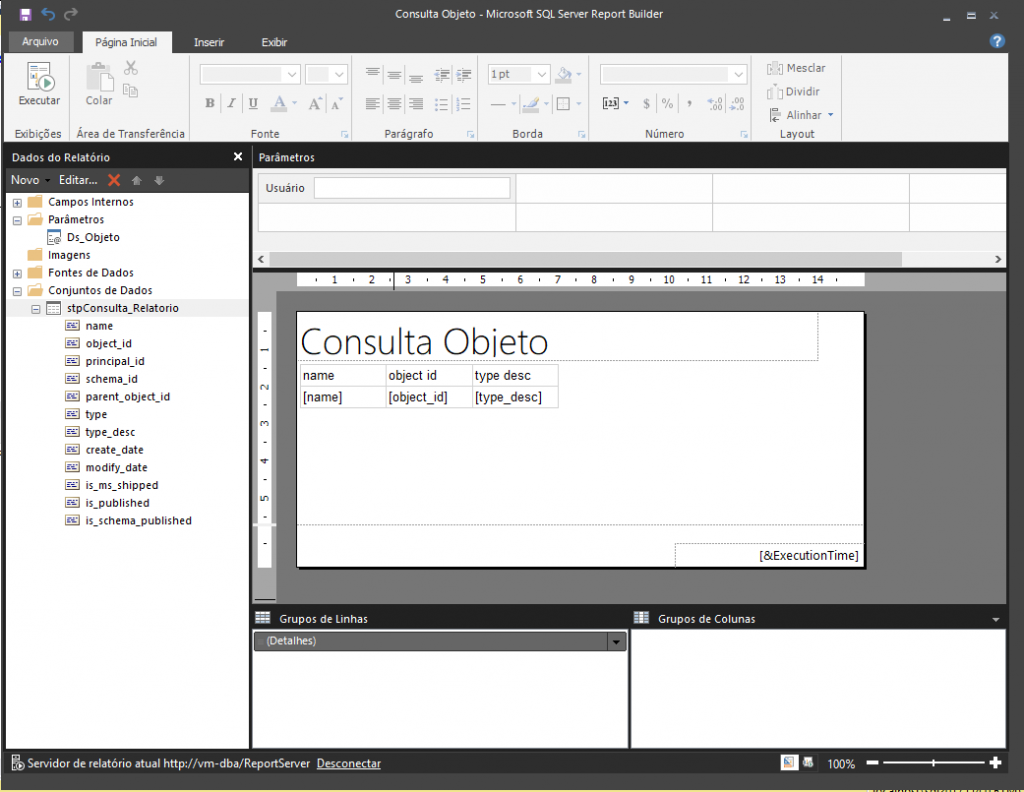Redo the last action
Viewport: 1024px width, 792px height.
click(x=71, y=14)
